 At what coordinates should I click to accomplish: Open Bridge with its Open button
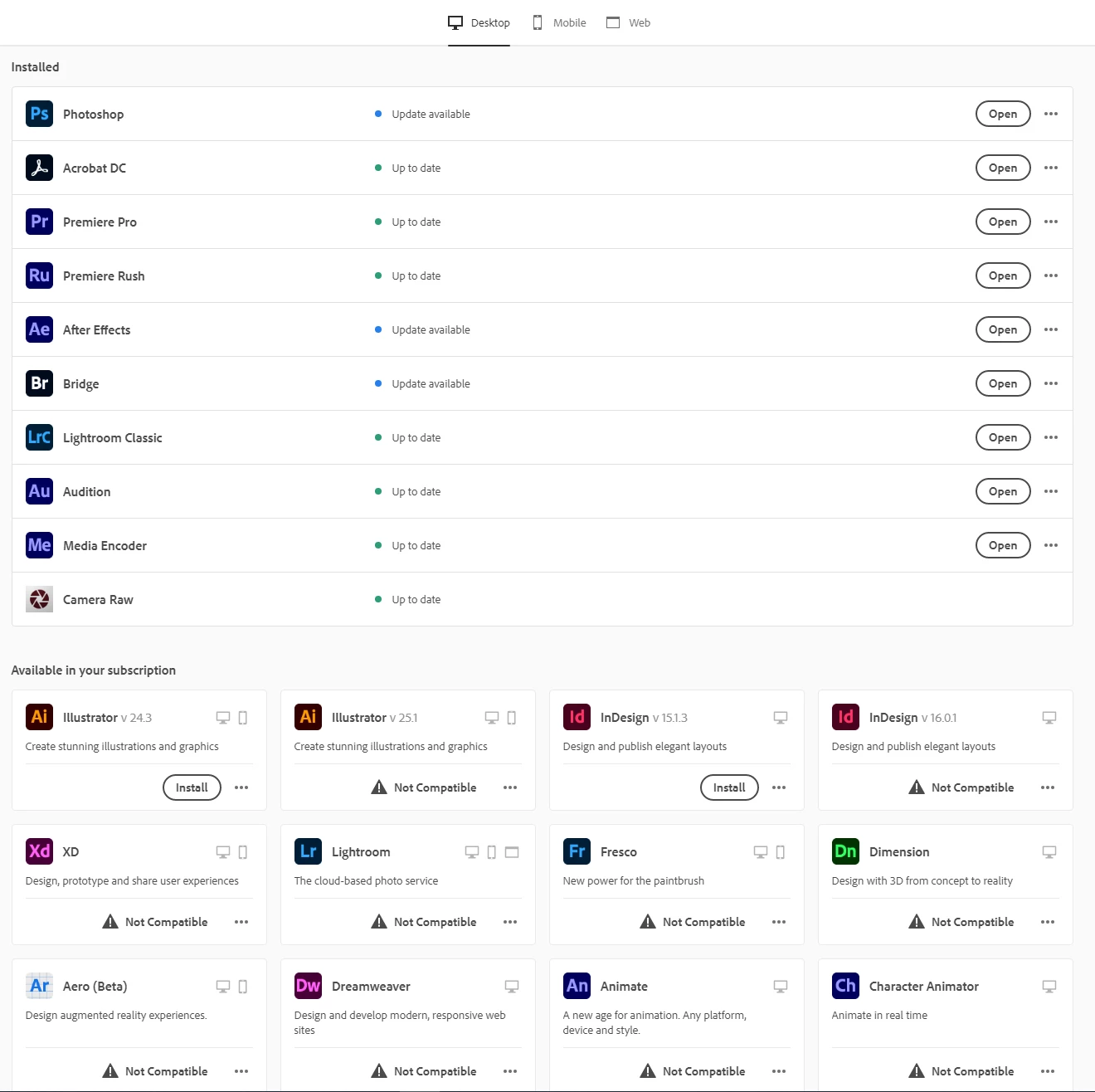(1003, 383)
